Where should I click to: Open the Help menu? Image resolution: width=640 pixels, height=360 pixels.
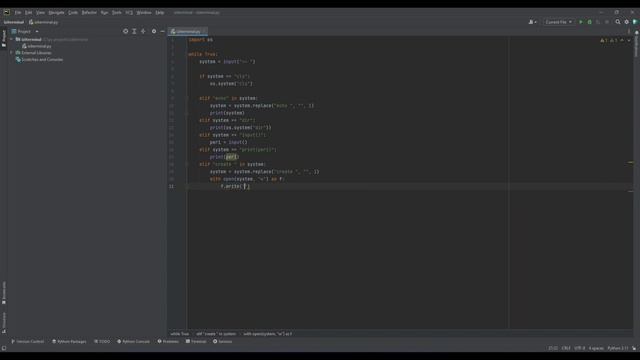160,13
